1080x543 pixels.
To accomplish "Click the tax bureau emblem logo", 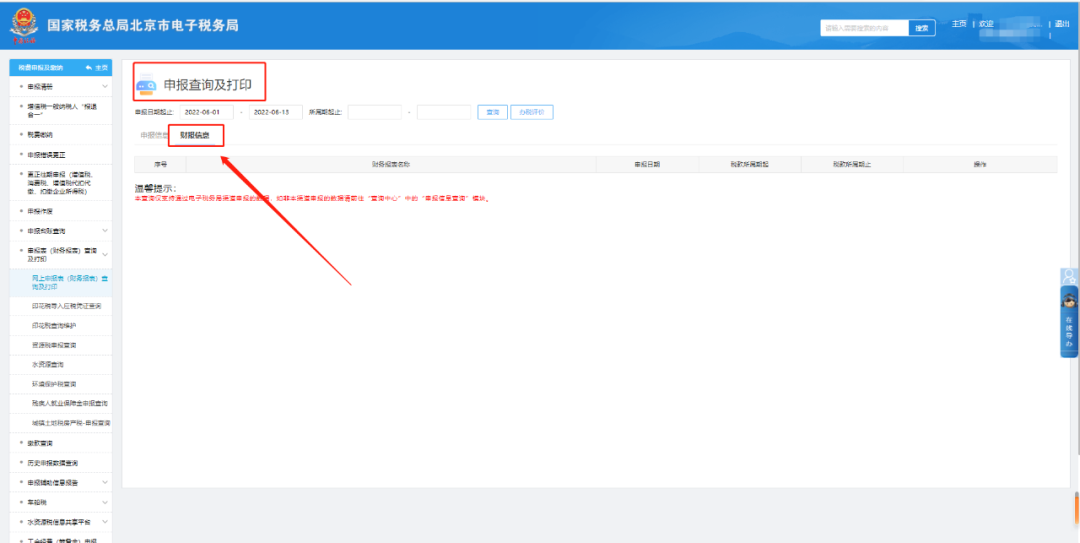I will coord(24,26).
